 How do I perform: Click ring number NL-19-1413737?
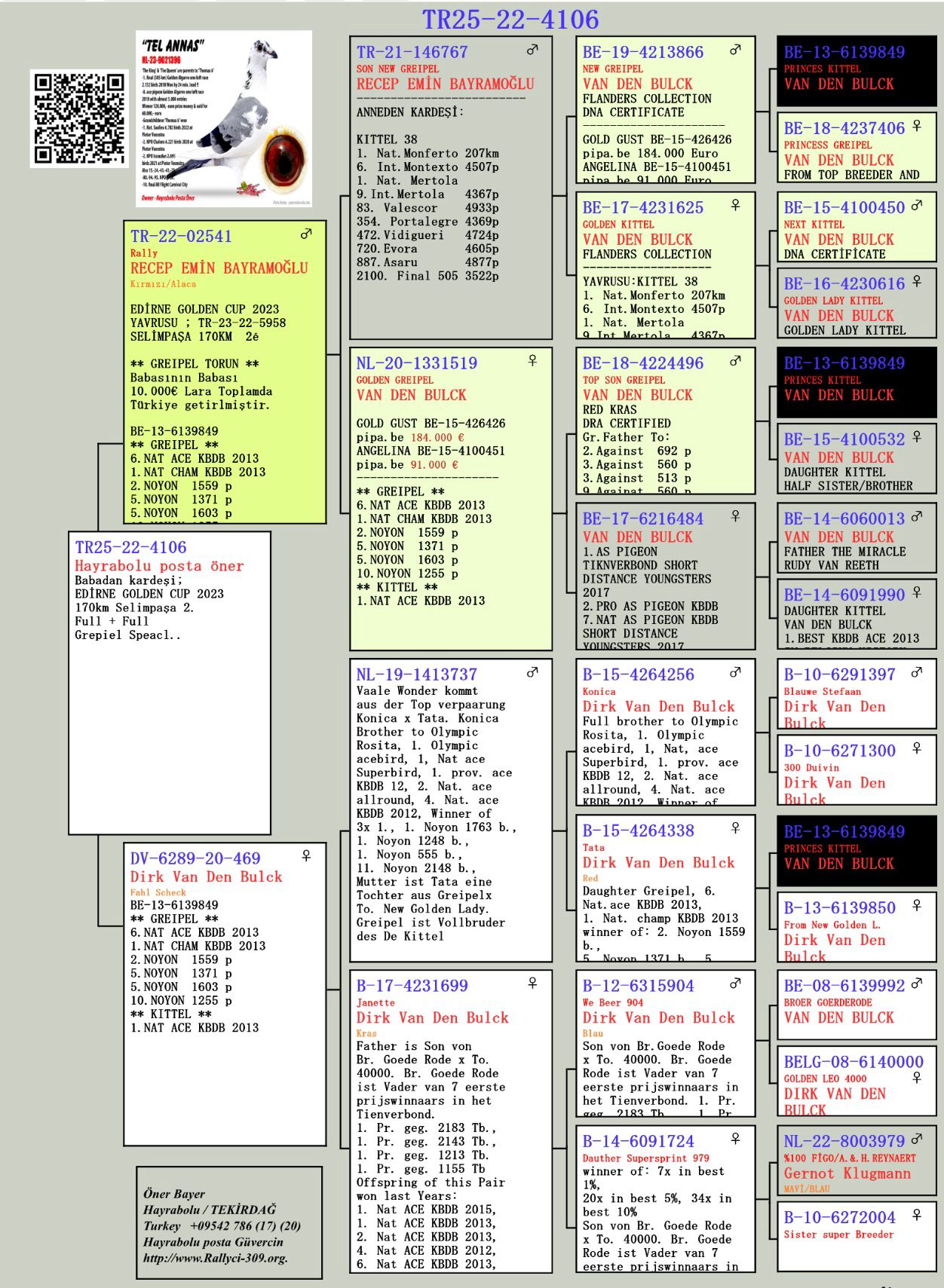(417, 675)
